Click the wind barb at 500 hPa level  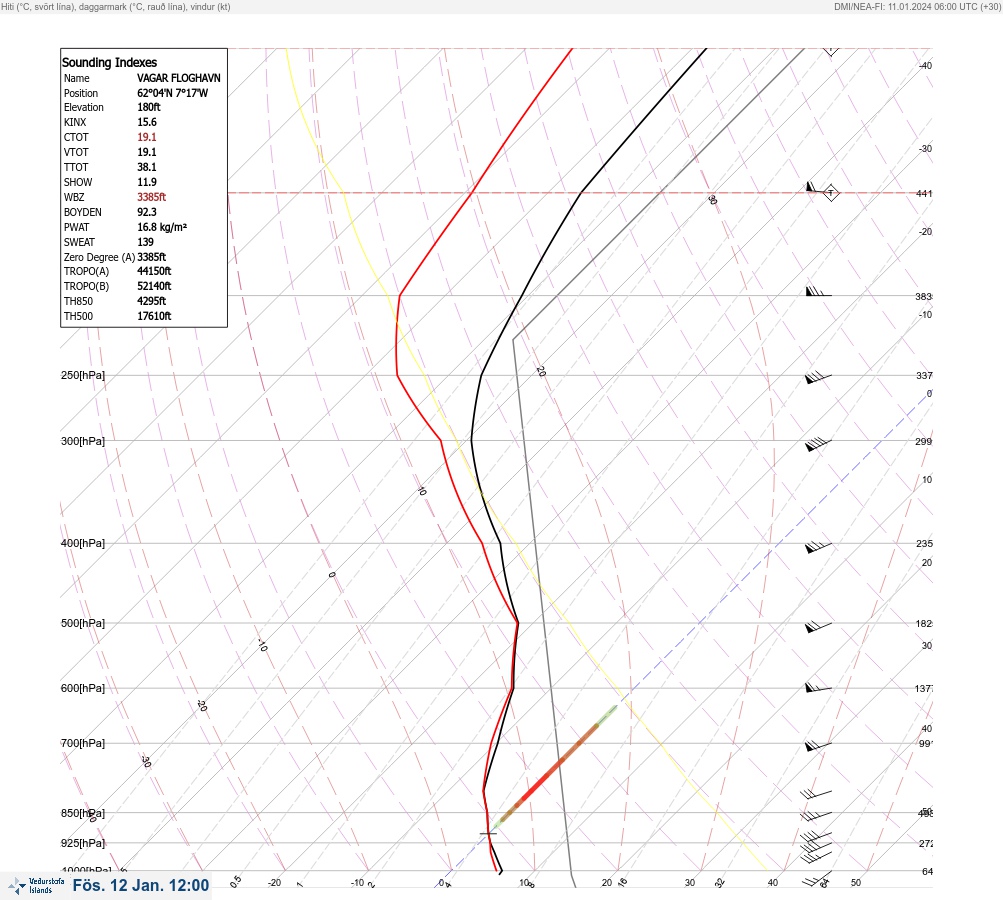(818, 626)
